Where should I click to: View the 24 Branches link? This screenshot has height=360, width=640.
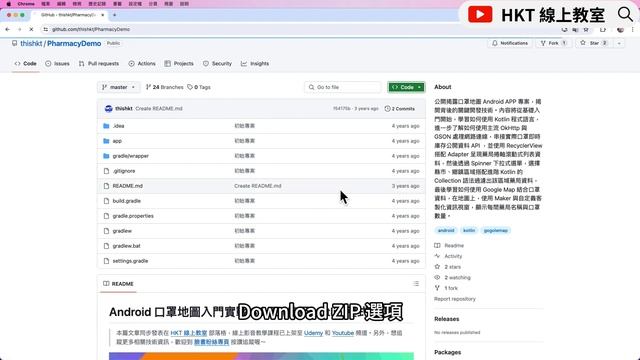[x=164, y=87]
